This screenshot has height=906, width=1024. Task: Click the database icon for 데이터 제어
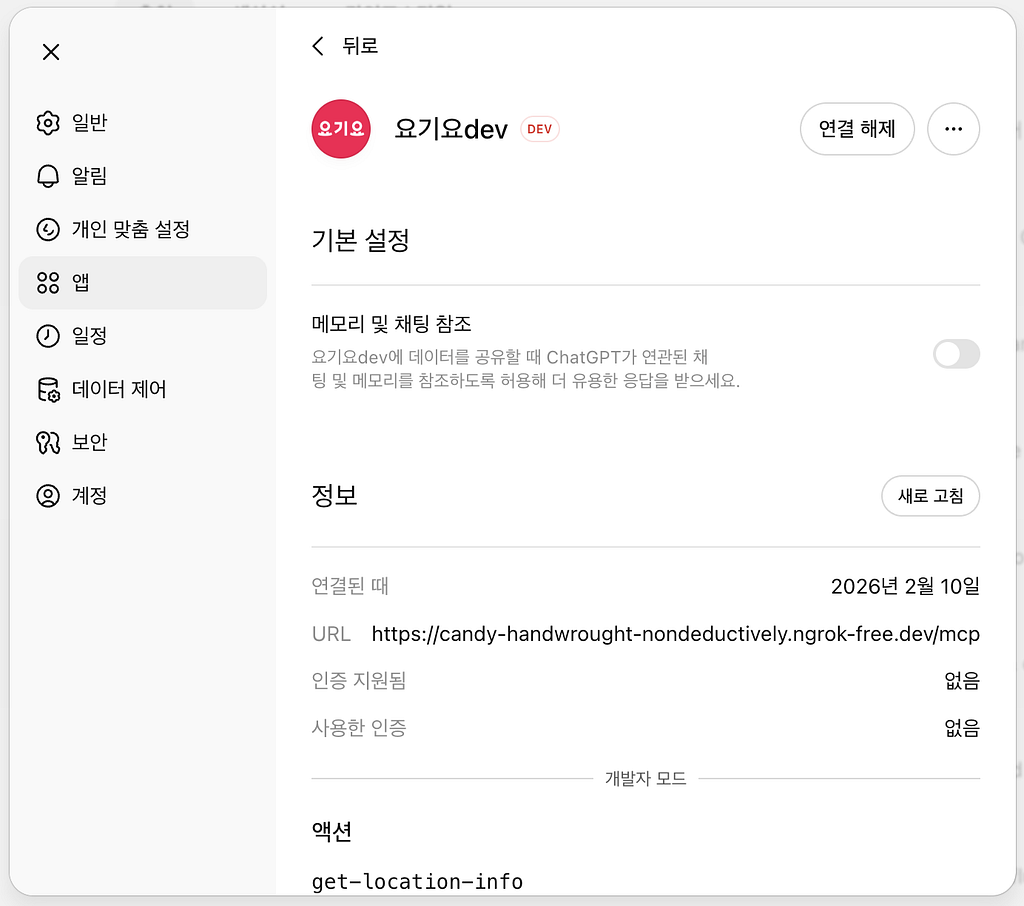[48, 389]
